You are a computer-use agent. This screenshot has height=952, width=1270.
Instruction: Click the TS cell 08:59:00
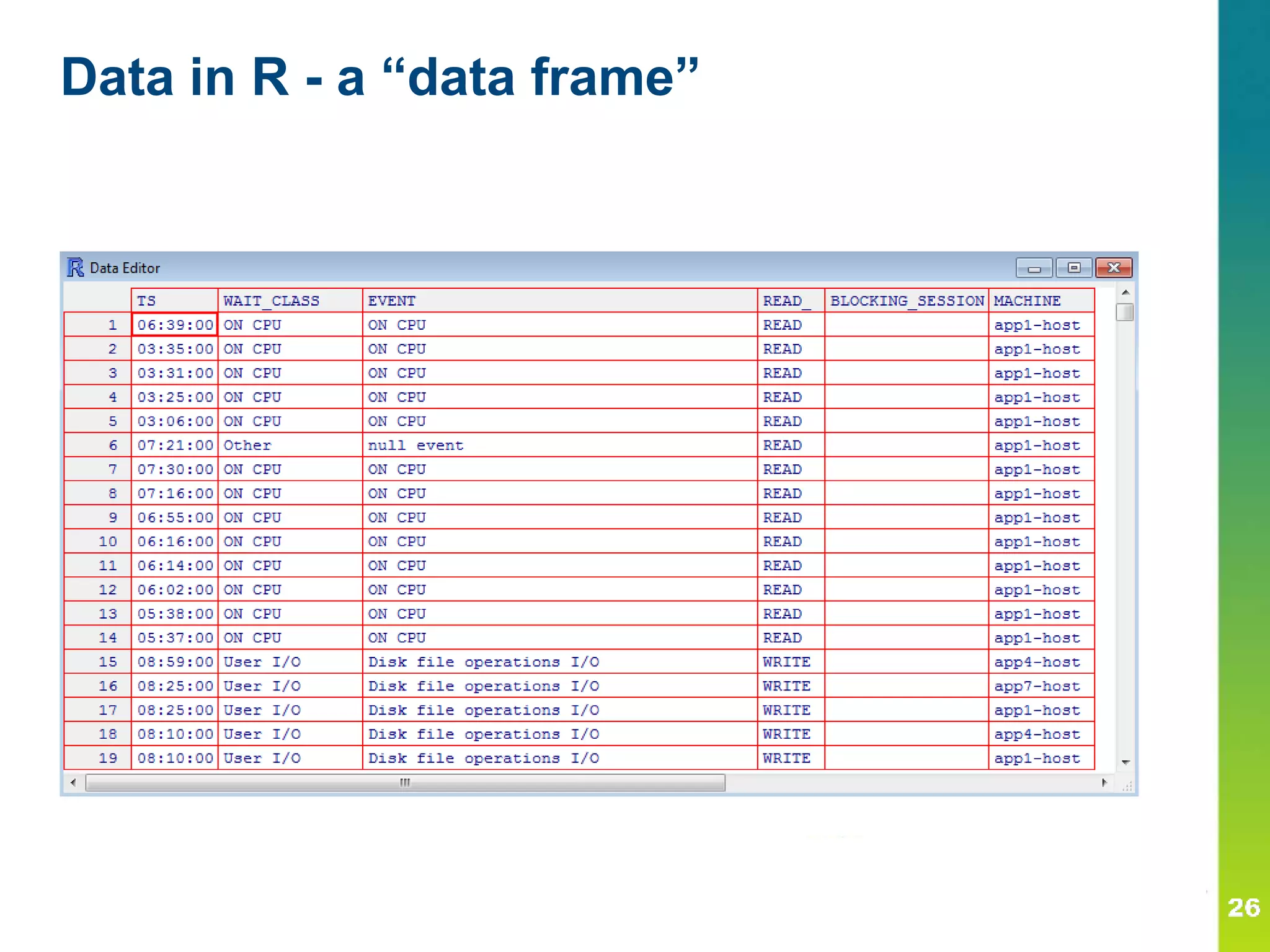174,662
